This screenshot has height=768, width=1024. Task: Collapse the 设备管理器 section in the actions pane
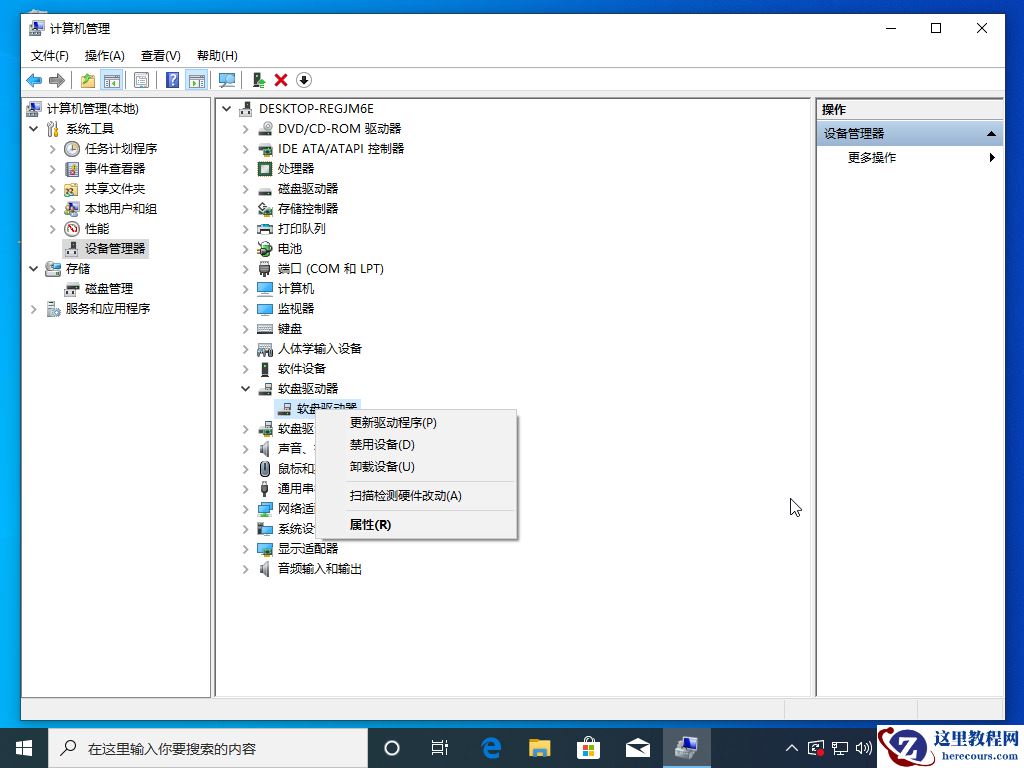(992, 132)
